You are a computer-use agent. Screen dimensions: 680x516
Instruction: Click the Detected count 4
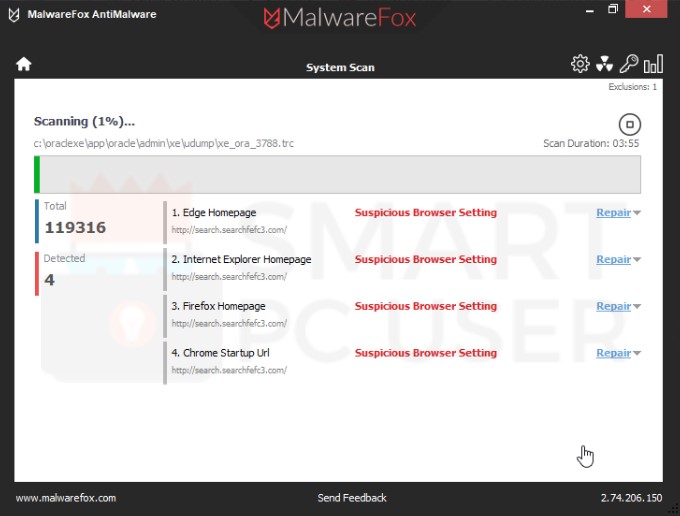(x=49, y=280)
